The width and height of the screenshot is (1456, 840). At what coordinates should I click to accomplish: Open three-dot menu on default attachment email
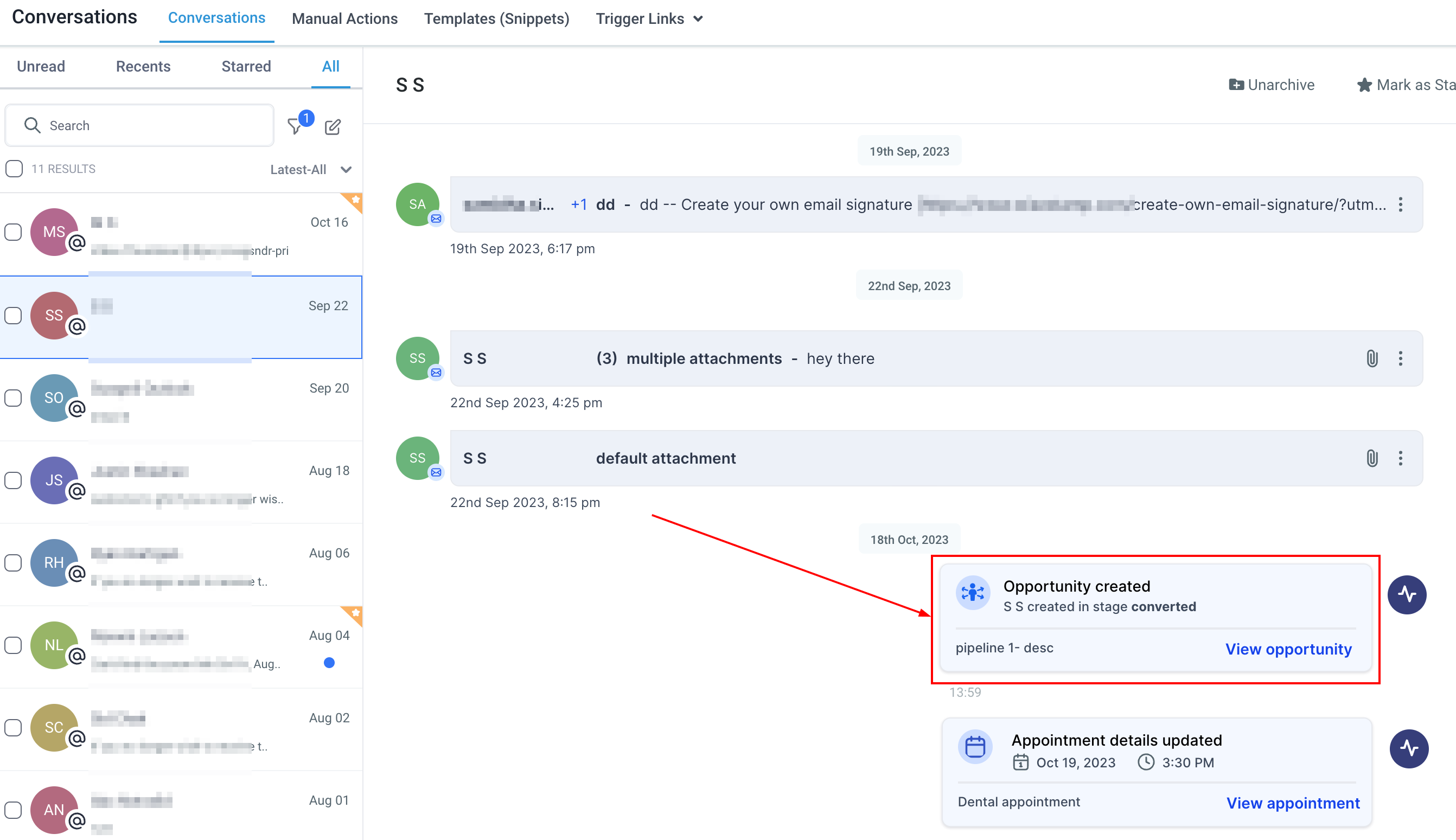(x=1401, y=458)
